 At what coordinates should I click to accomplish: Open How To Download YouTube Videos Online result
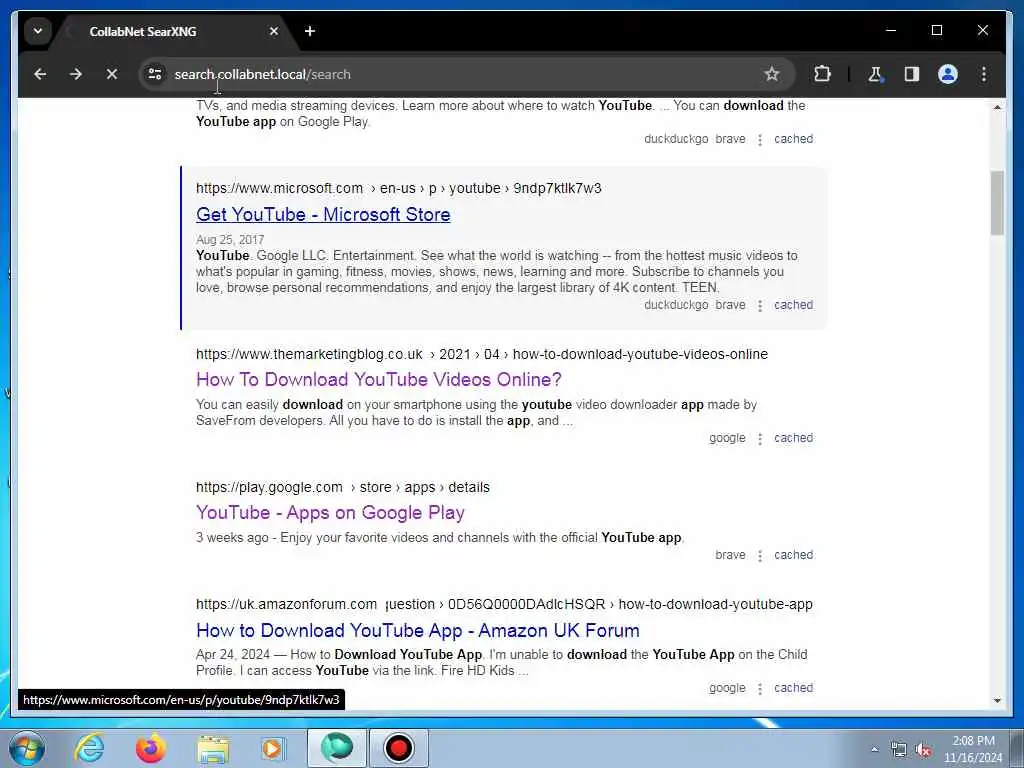point(379,379)
